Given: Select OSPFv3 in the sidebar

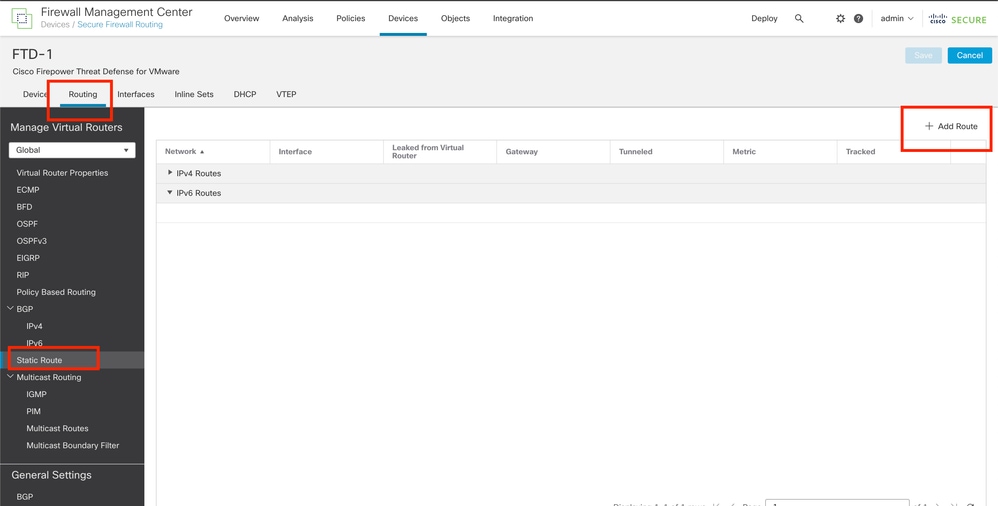Looking at the screenshot, I should pos(31,241).
